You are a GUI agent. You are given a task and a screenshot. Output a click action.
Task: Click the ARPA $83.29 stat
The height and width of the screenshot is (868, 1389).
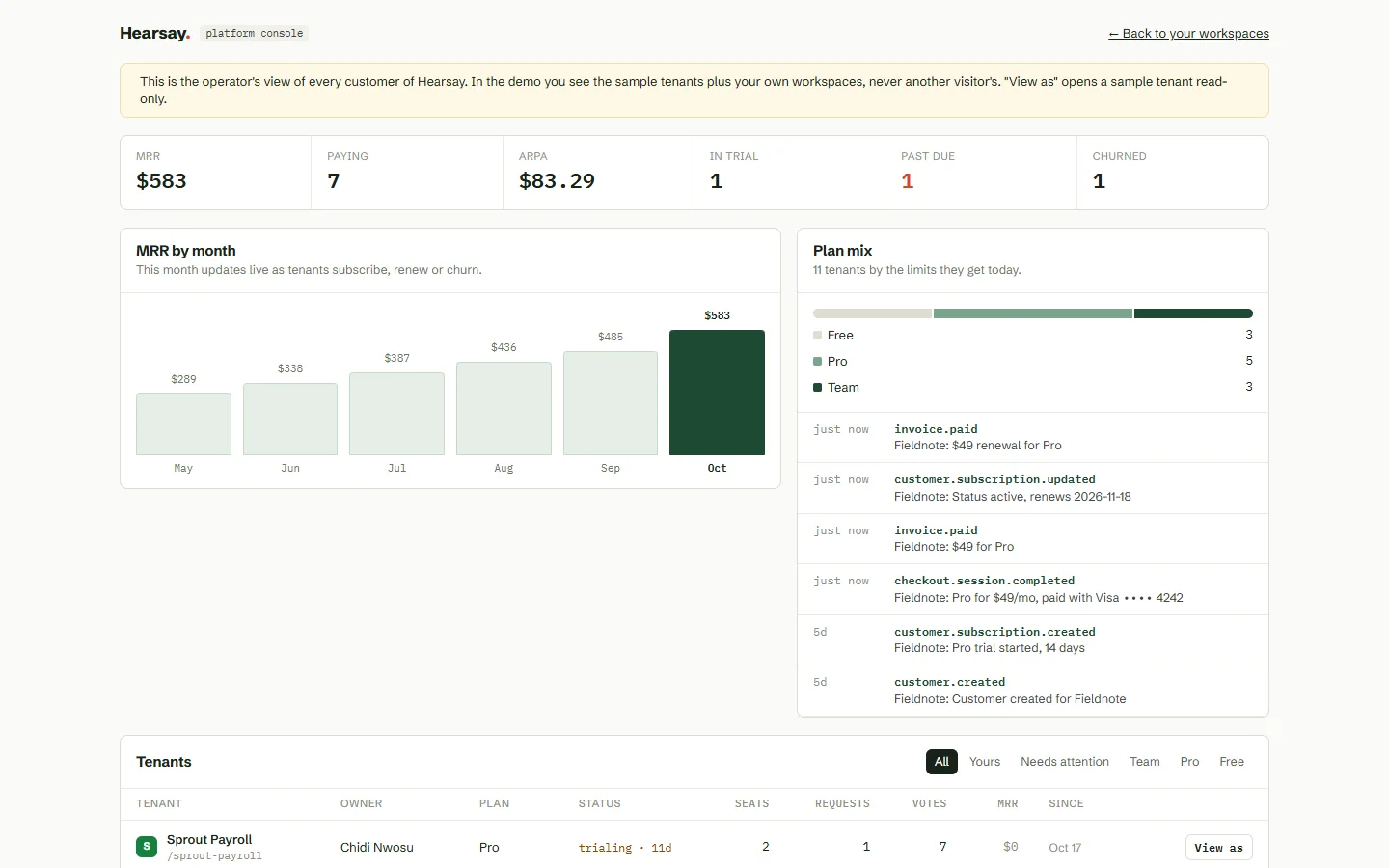point(598,173)
